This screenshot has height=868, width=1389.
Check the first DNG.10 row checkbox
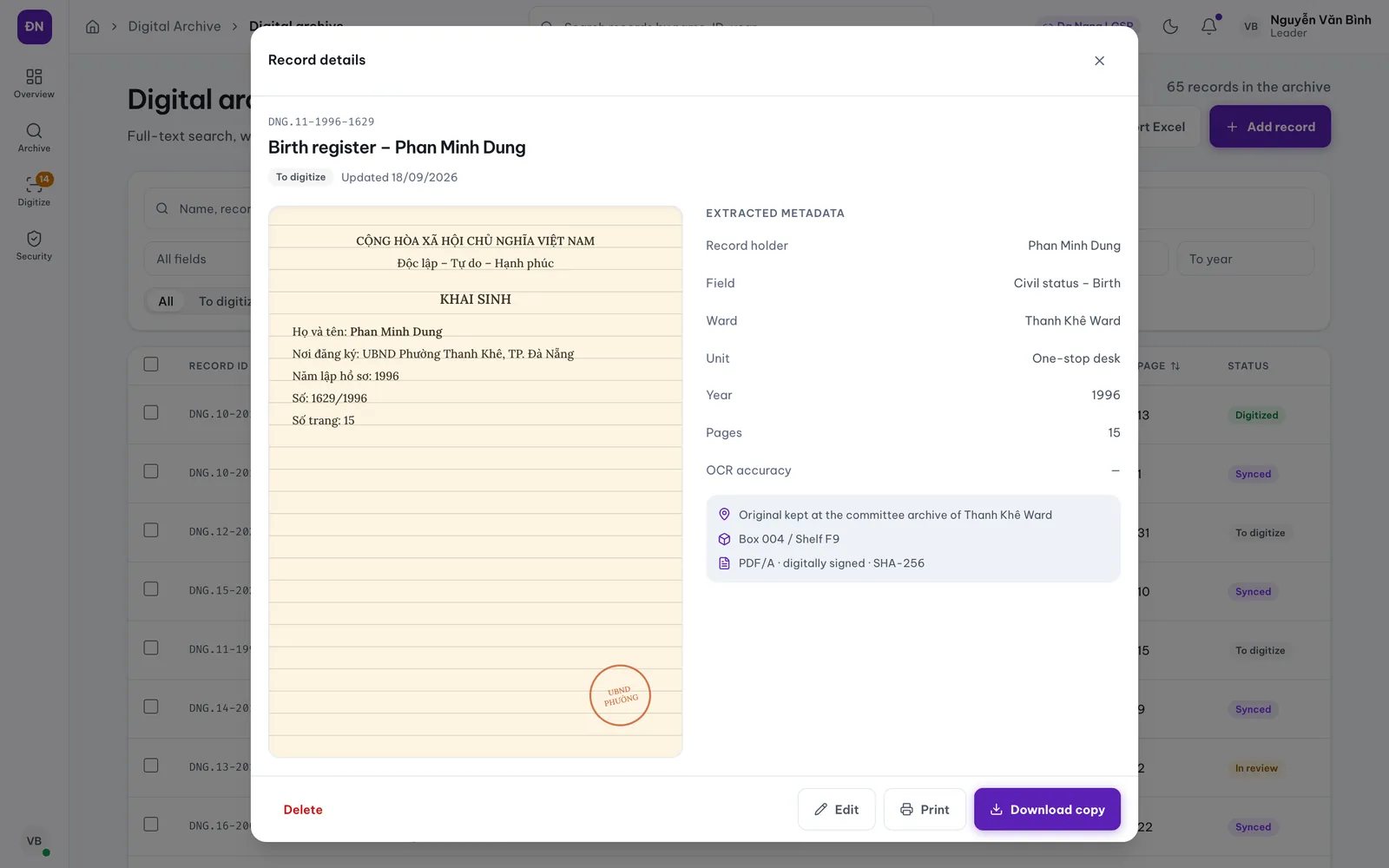pos(151,413)
